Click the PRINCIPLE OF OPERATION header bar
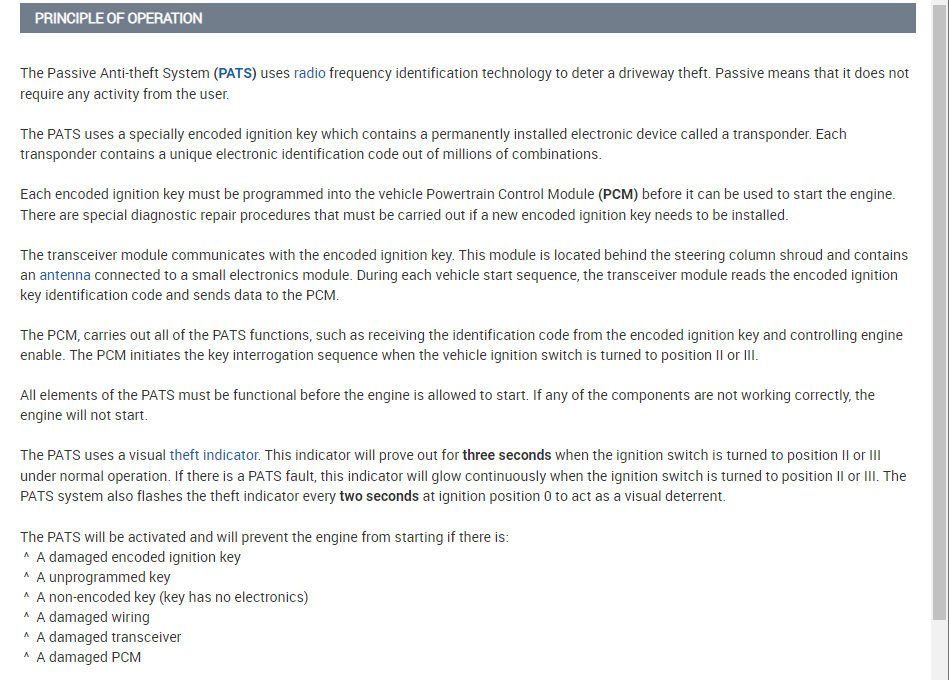This screenshot has width=949, height=680. 467,18
